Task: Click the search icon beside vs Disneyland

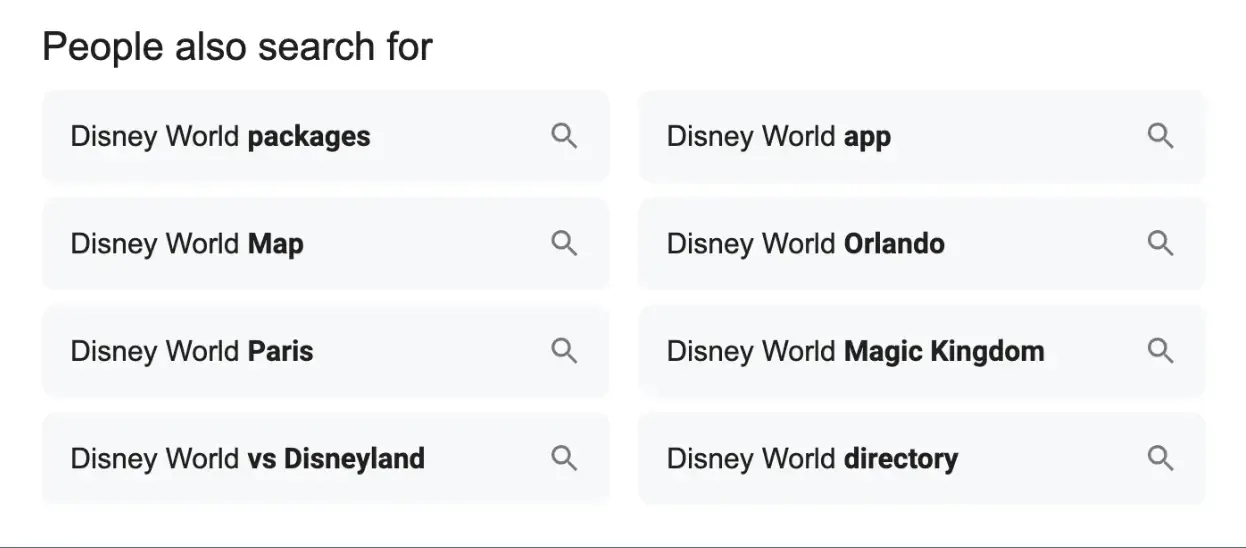Action: [x=565, y=458]
